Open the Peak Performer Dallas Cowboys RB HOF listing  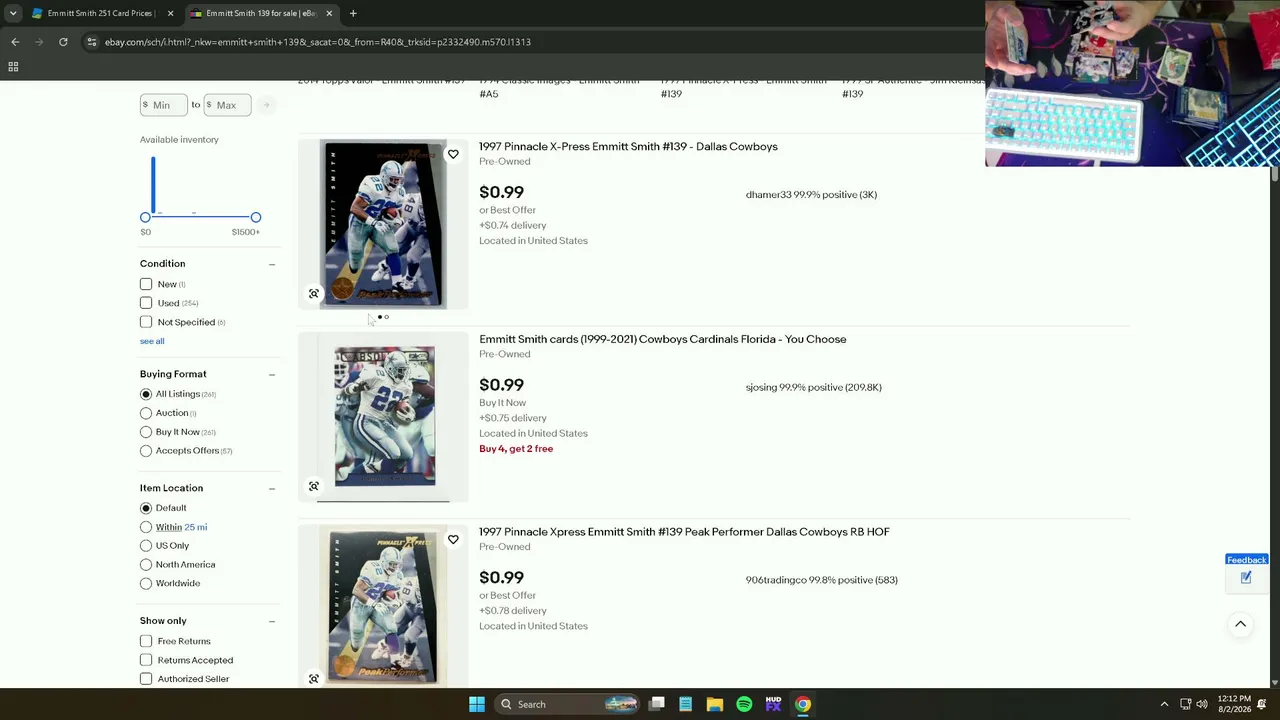(x=684, y=532)
